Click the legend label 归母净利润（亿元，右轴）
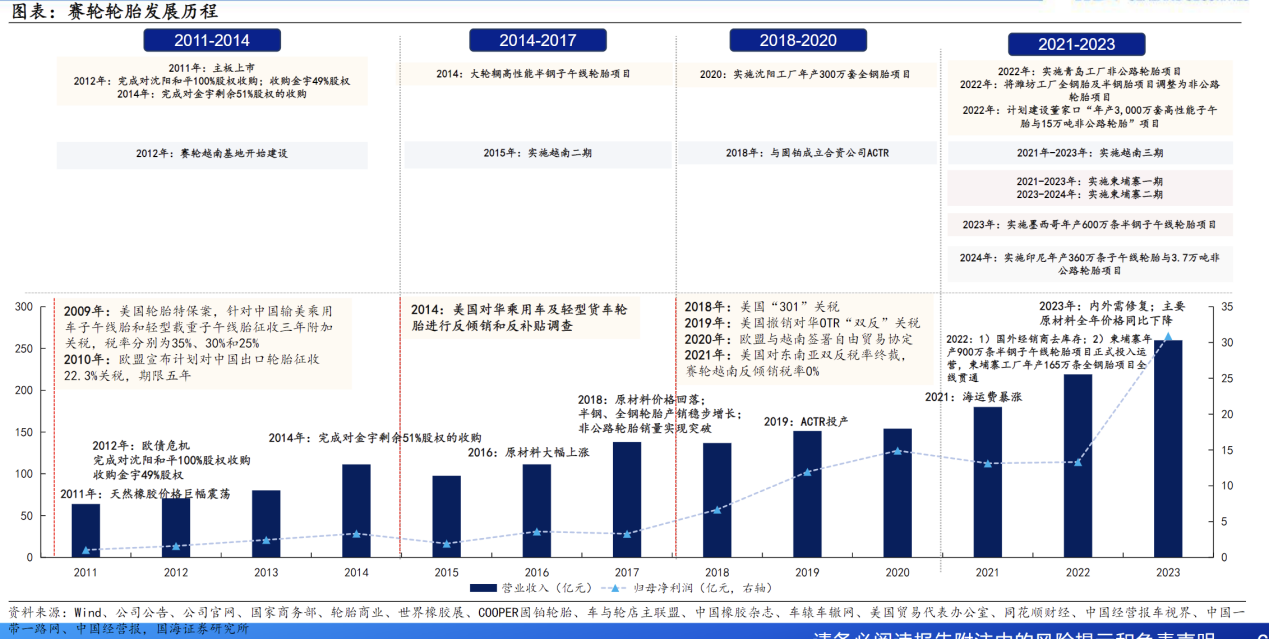The image size is (1269, 639). coord(701,587)
